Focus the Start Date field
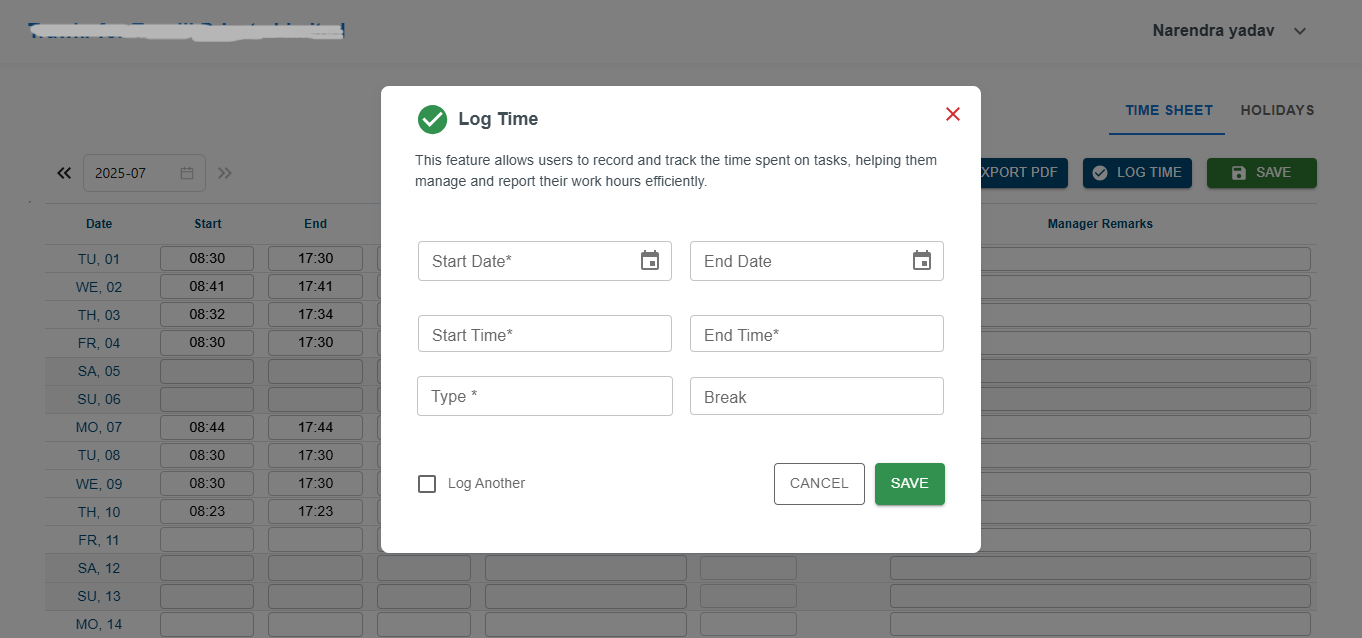Image resolution: width=1362 pixels, height=638 pixels. click(x=545, y=261)
